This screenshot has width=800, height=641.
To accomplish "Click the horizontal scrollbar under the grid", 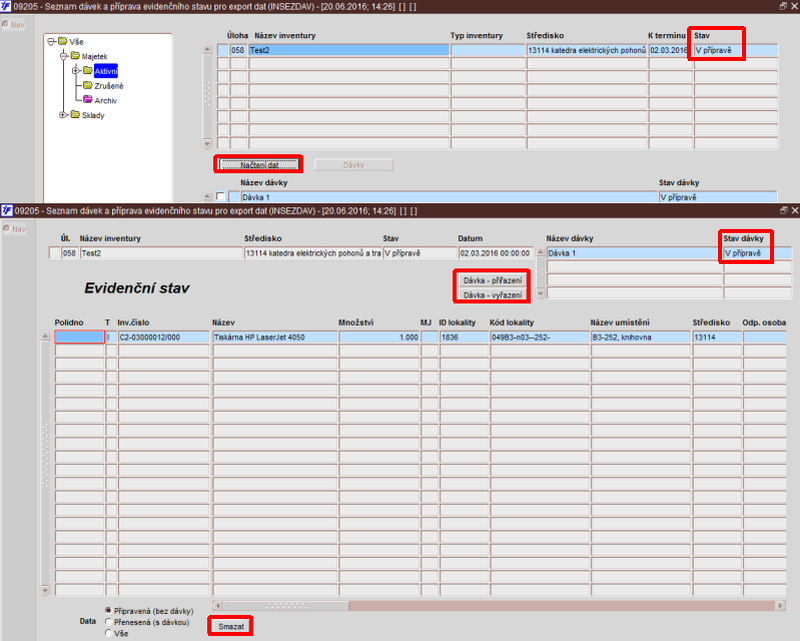I will 499,606.
